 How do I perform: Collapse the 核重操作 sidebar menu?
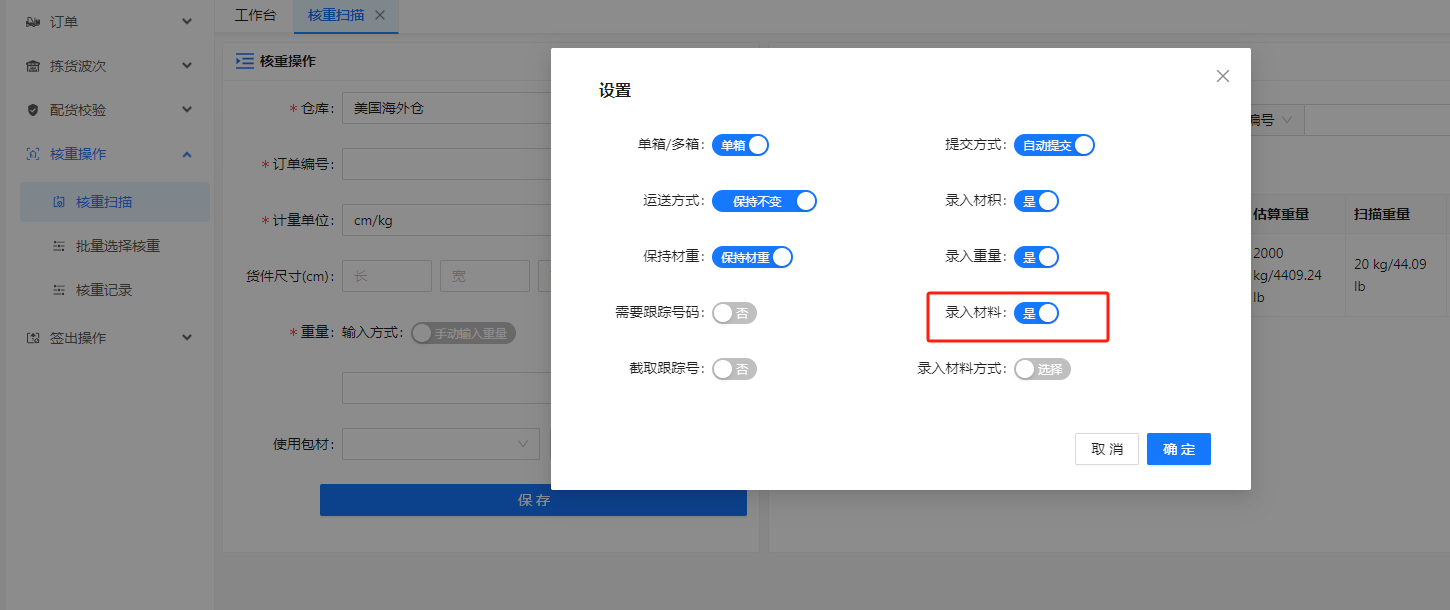(187, 153)
